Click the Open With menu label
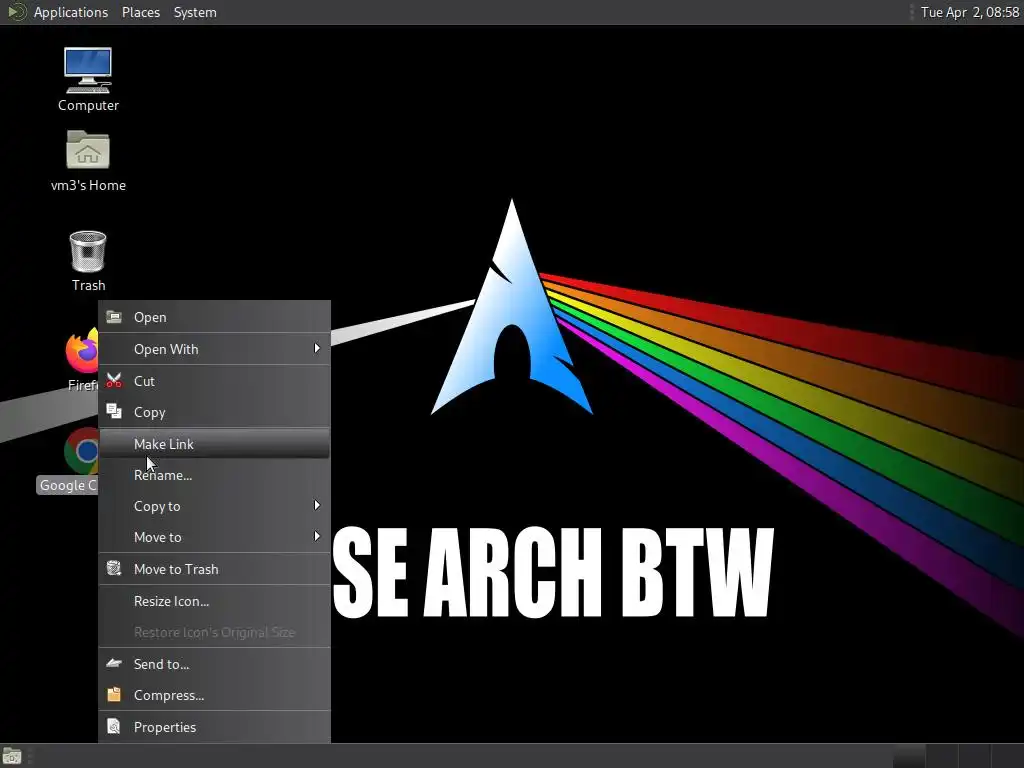 166,349
